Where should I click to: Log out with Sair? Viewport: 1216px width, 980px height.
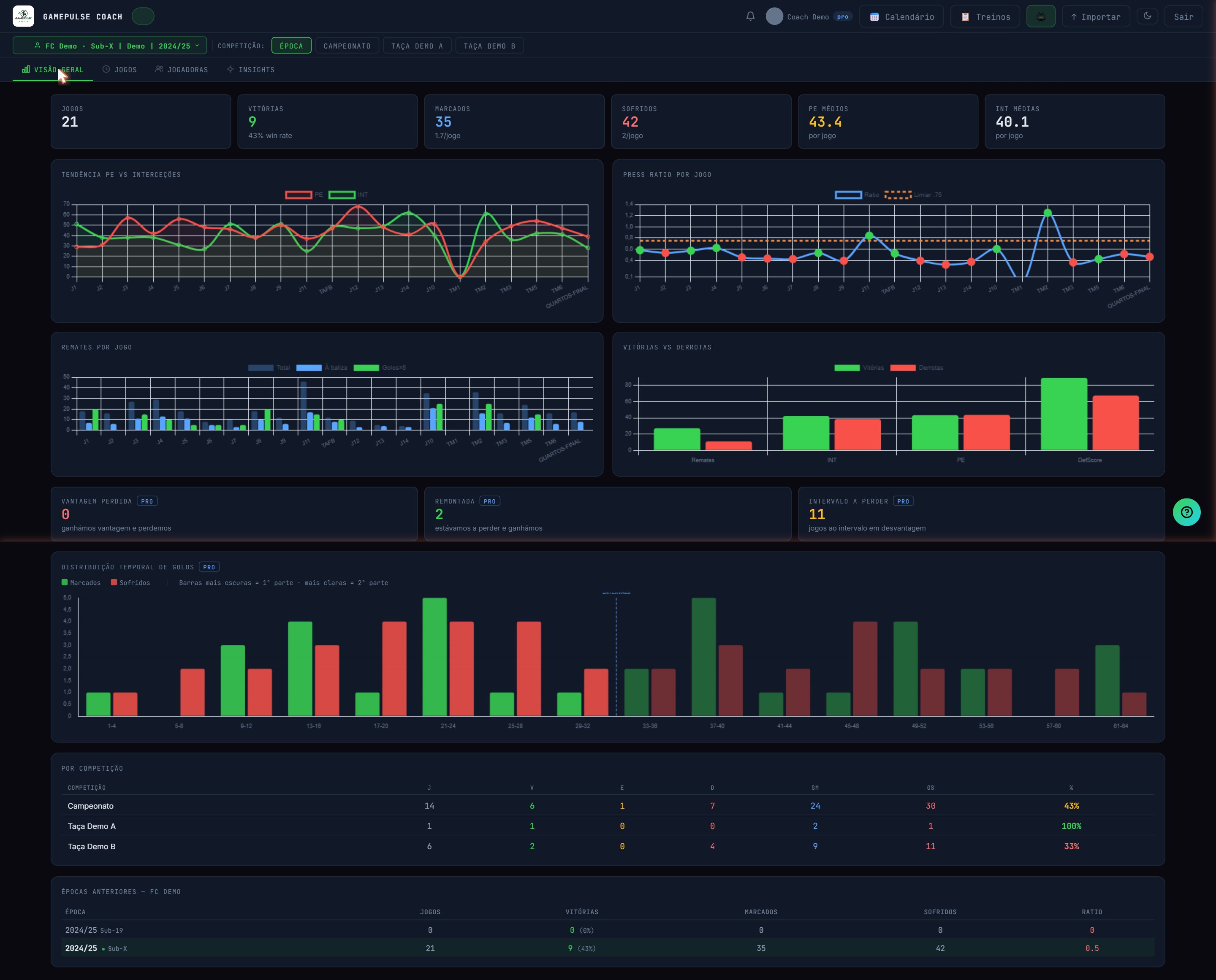click(x=1183, y=16)
